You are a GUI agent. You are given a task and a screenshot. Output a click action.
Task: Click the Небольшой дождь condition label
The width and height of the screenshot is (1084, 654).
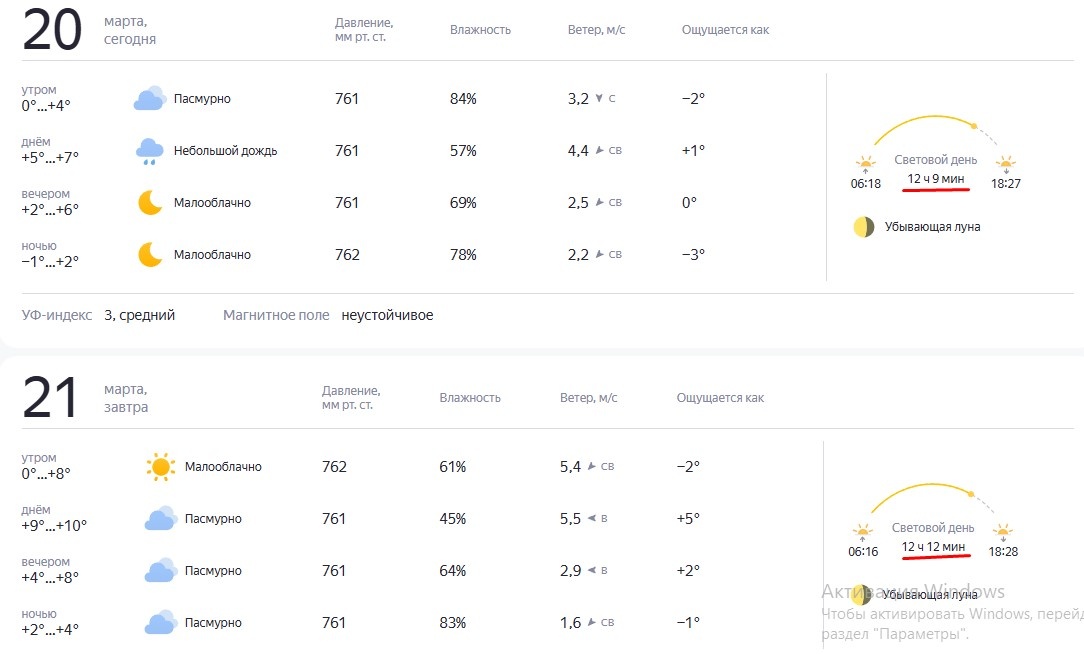pos(225,151)
